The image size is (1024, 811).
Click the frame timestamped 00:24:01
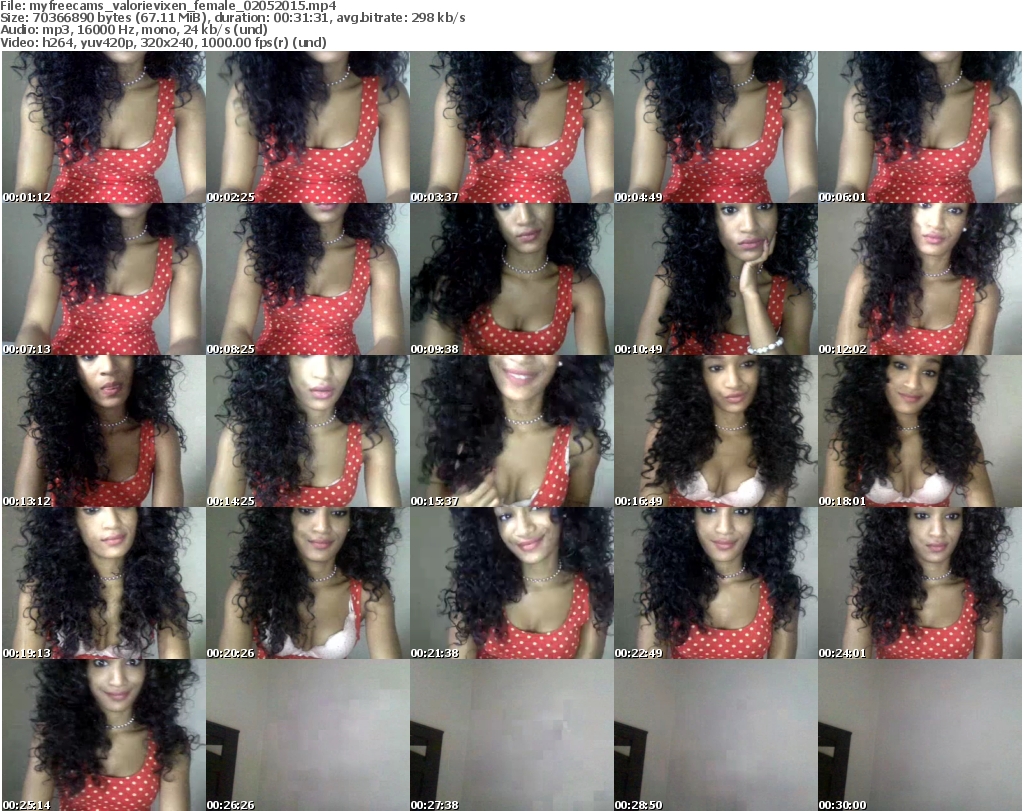click(920, 583)
